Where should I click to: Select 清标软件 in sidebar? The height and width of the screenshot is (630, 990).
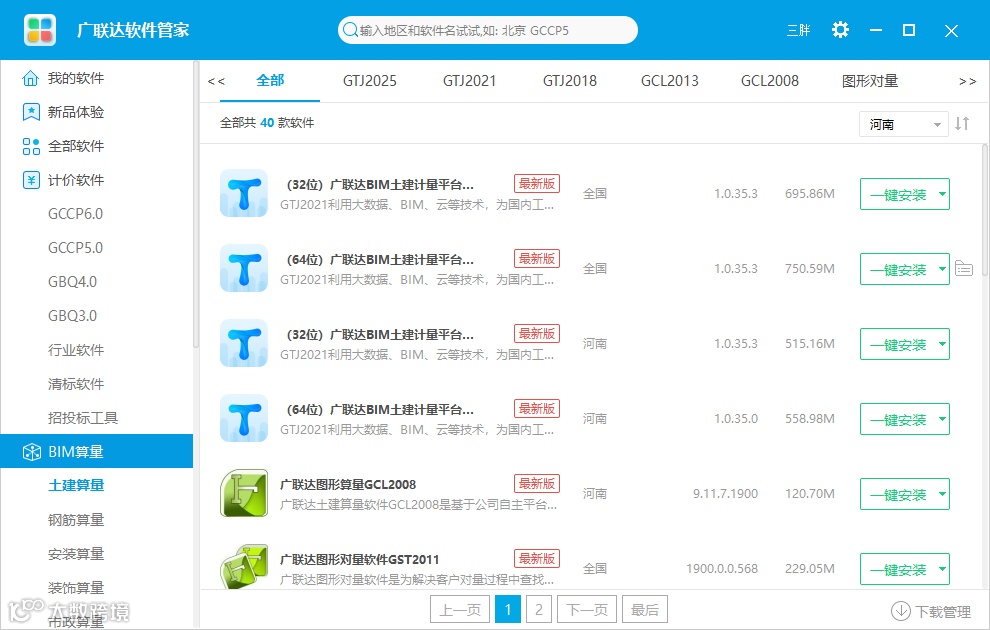(76, 384)
